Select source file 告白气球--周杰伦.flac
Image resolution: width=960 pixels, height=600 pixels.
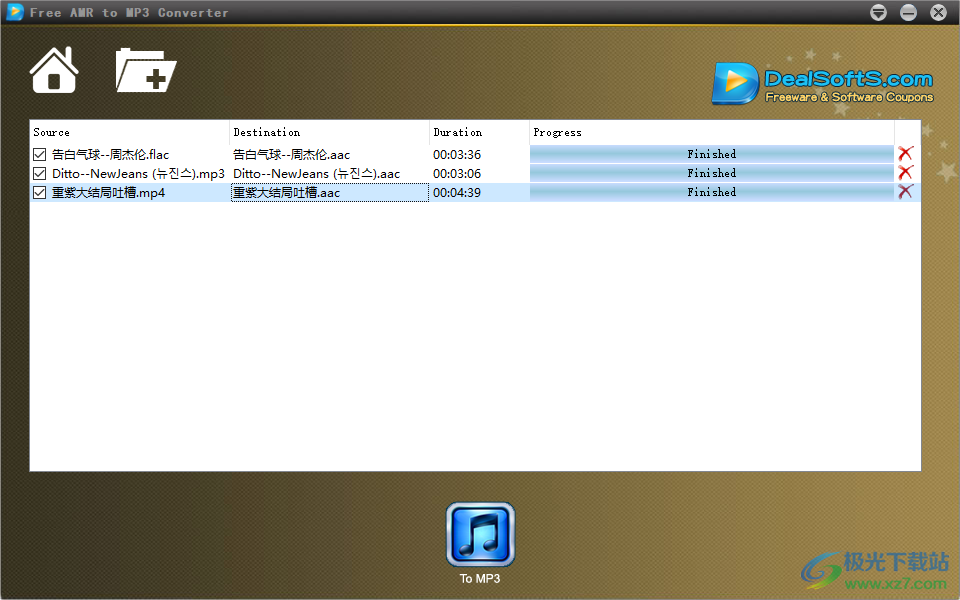(x=110, y=154)
